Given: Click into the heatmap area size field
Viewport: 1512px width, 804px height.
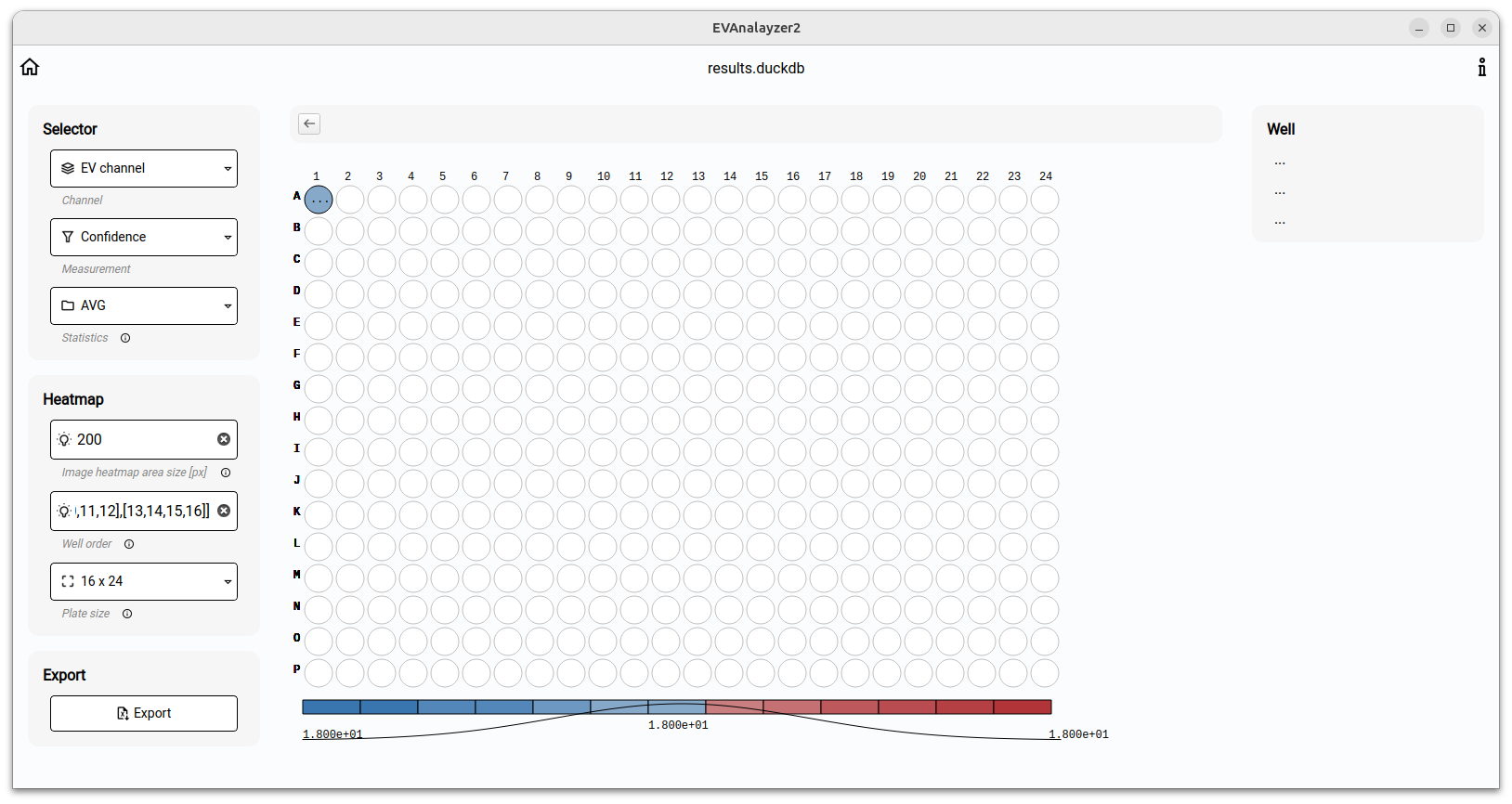Looking at the screenshot, I should 144,439.
